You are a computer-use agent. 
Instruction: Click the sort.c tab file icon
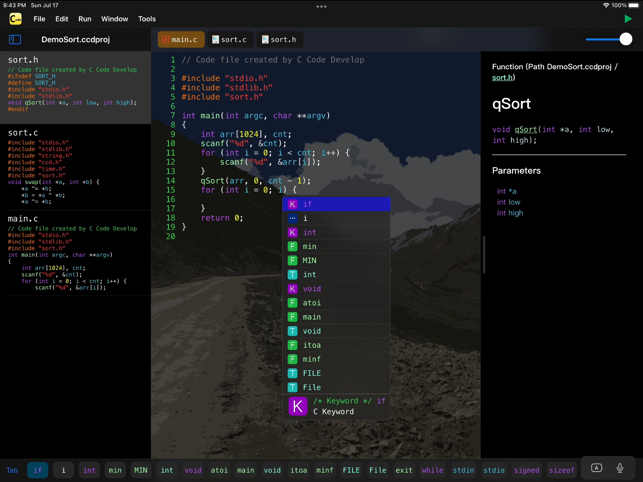click(x=215, y=39)
